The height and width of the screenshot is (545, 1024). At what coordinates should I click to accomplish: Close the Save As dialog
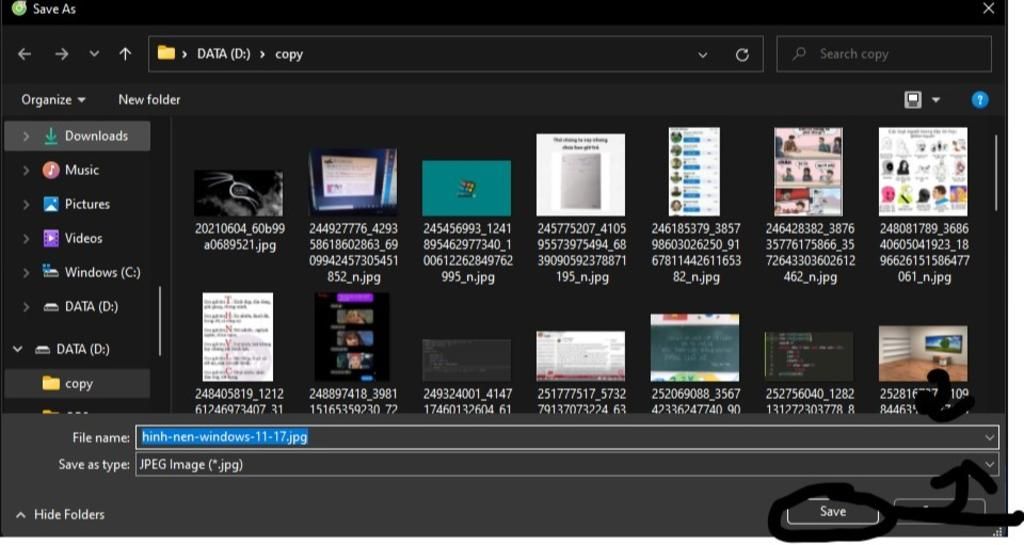point(988,8)
